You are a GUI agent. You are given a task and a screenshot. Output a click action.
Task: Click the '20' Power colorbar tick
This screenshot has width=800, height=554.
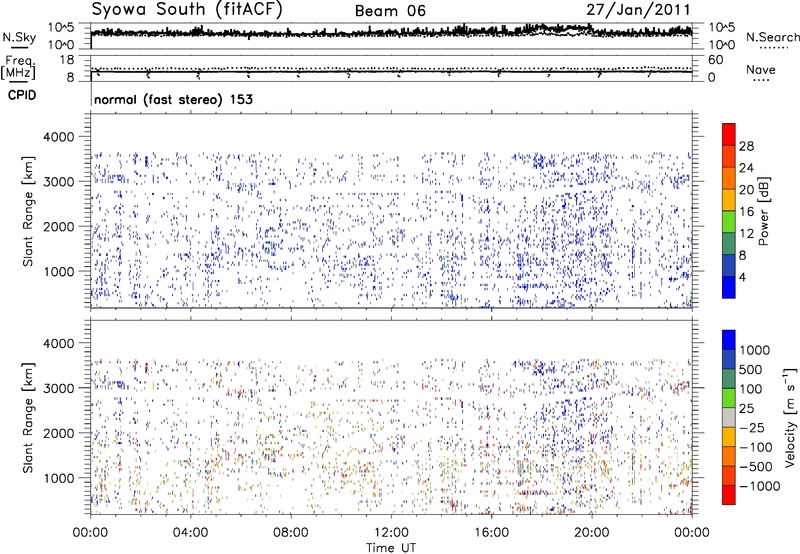click(746, 190)
